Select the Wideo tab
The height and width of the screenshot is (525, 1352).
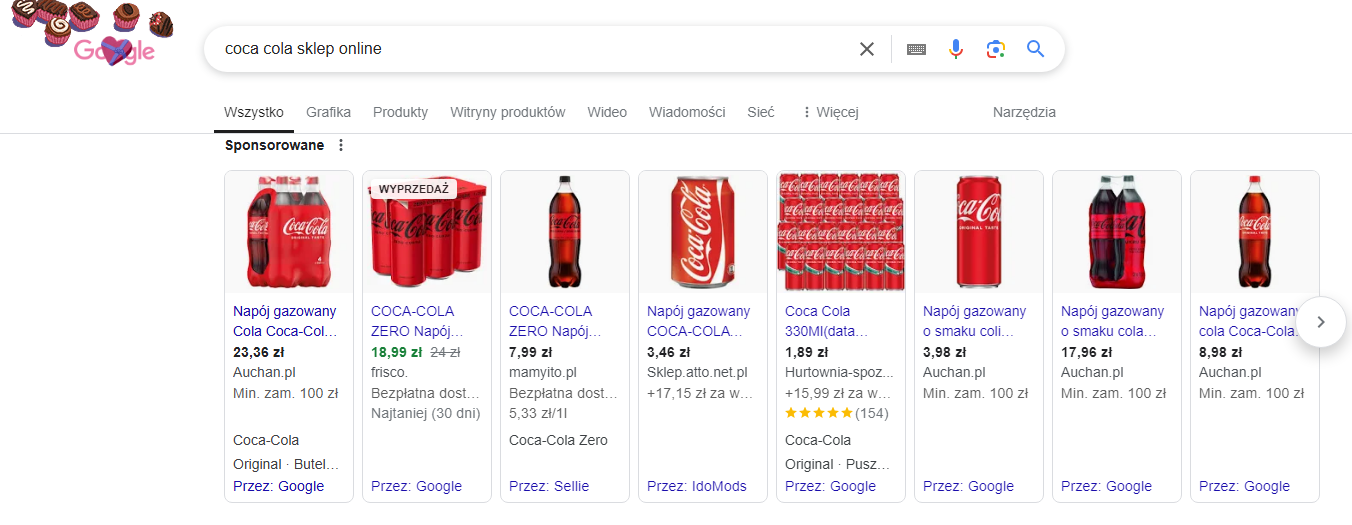(607, 112)
